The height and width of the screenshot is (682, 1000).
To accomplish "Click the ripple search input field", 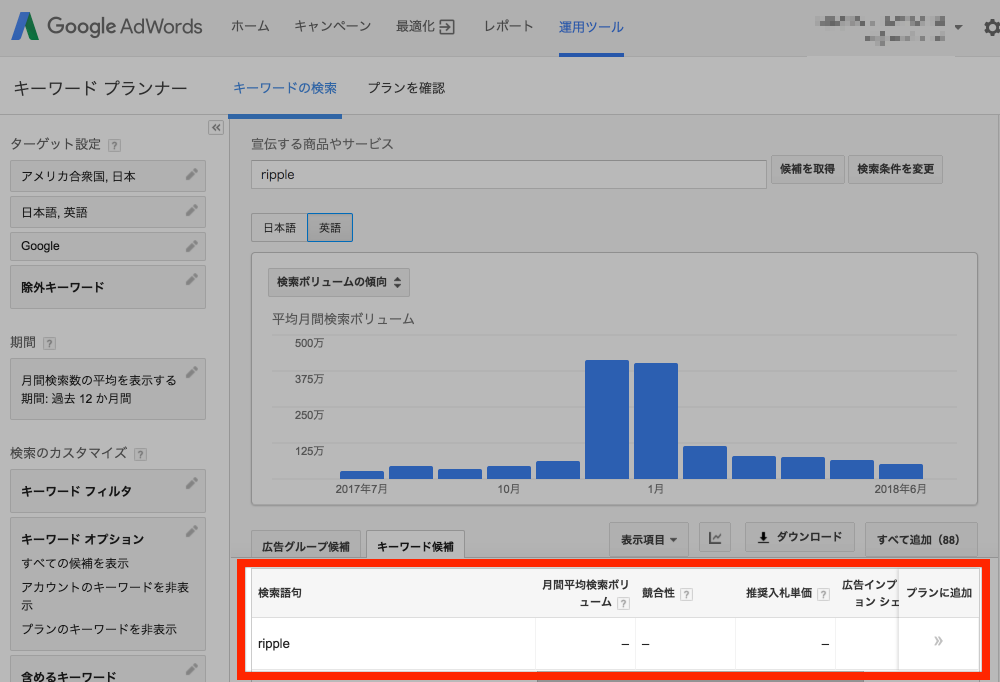I will tap(509, 174).
